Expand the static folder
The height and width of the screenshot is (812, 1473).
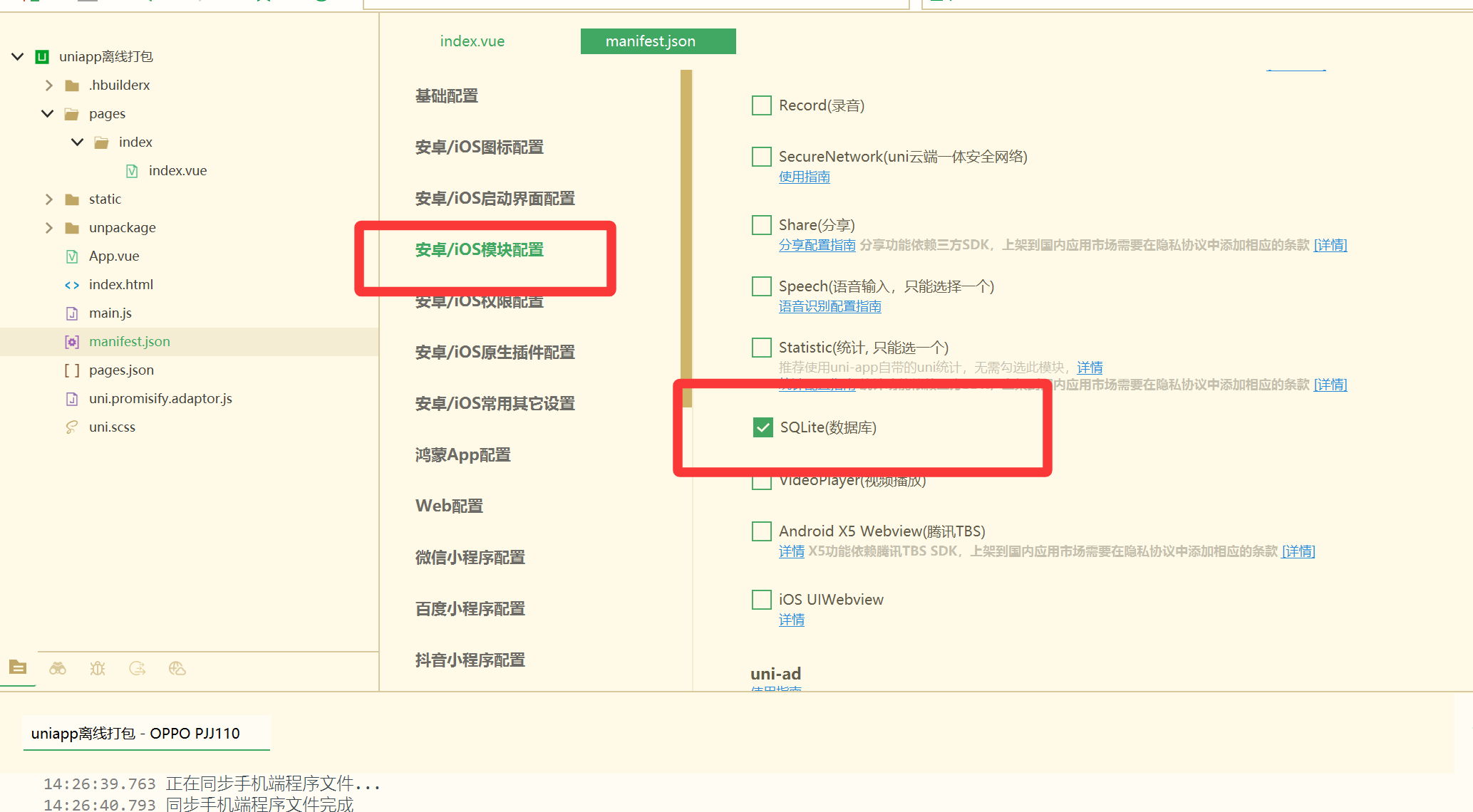pyautogui.click(x=48, y=199)
